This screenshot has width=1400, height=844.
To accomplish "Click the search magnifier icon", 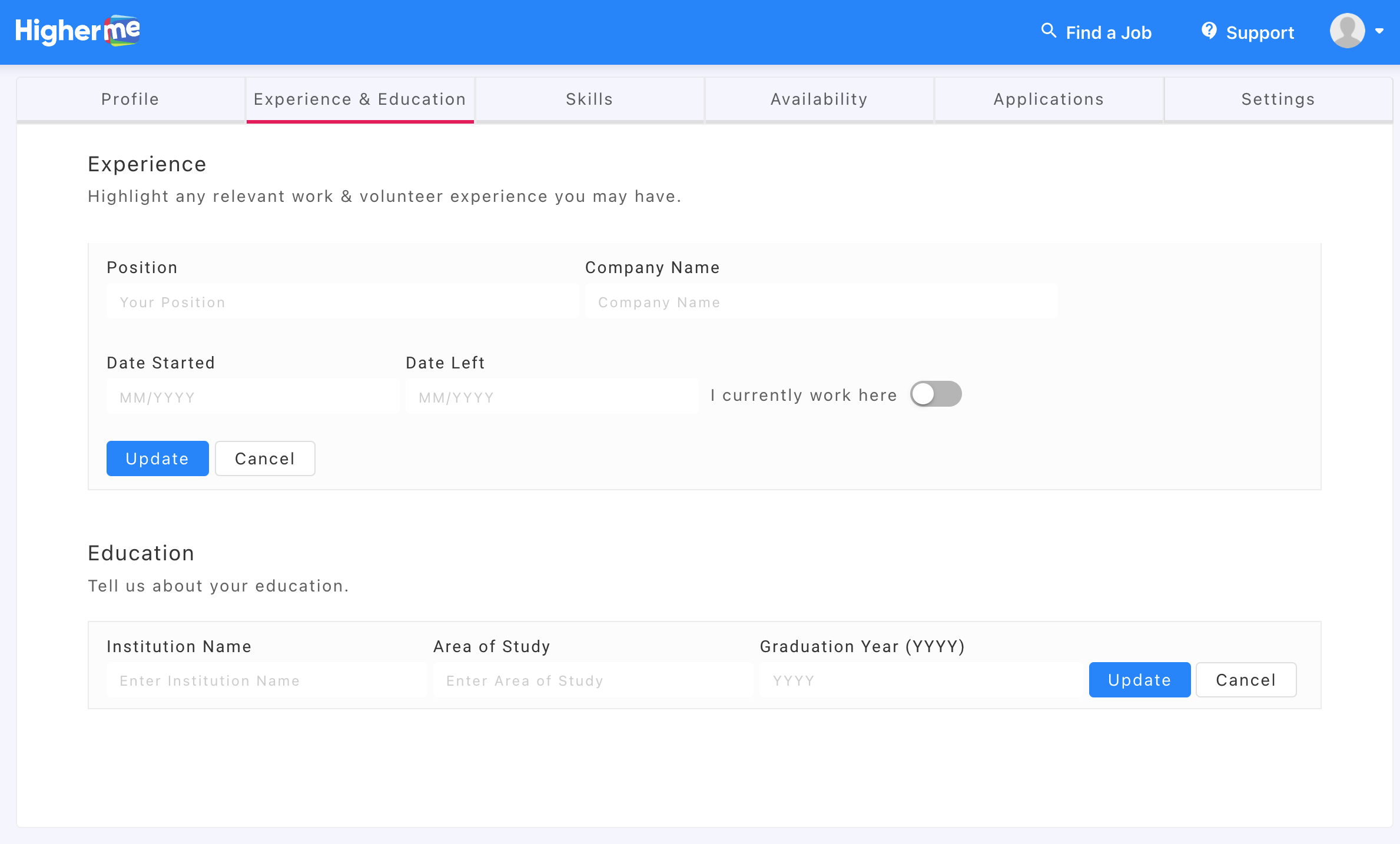I will [x=1048, y=31].
